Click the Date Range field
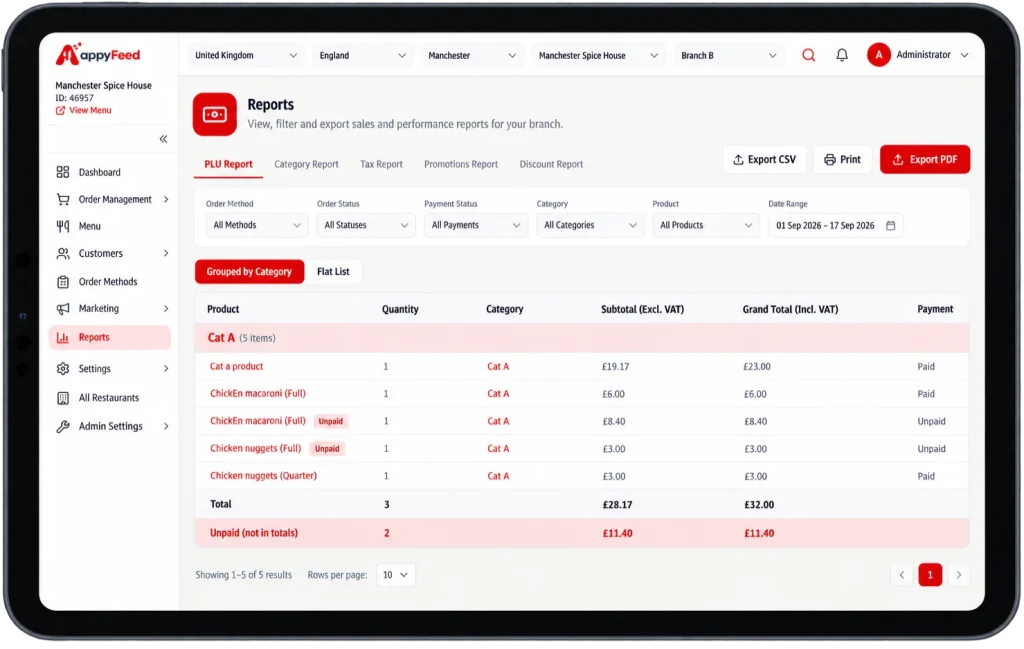 tap(836, 225)
